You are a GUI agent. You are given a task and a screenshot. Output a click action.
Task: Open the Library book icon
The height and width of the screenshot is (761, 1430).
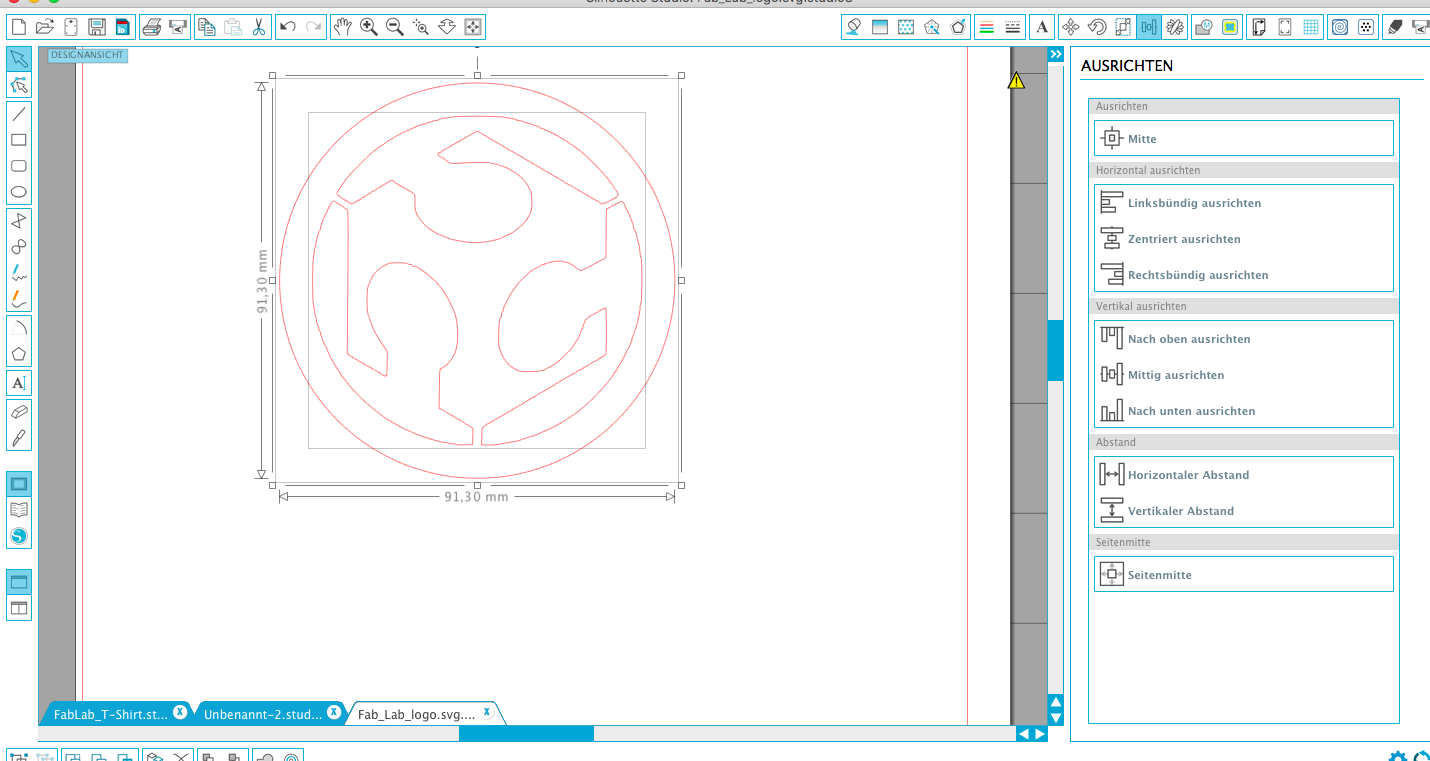(19, 510)
